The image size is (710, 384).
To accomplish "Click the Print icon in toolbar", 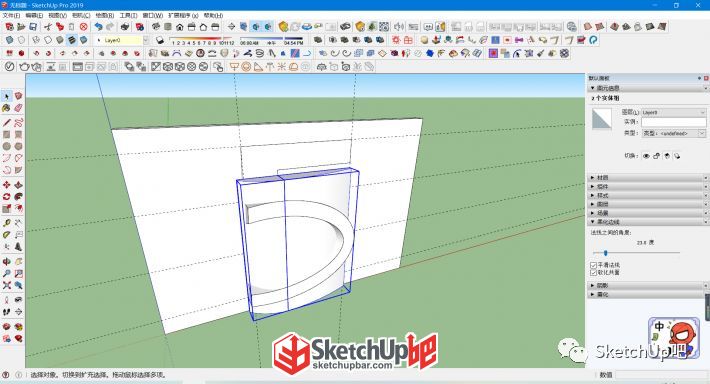I will 125,27.
